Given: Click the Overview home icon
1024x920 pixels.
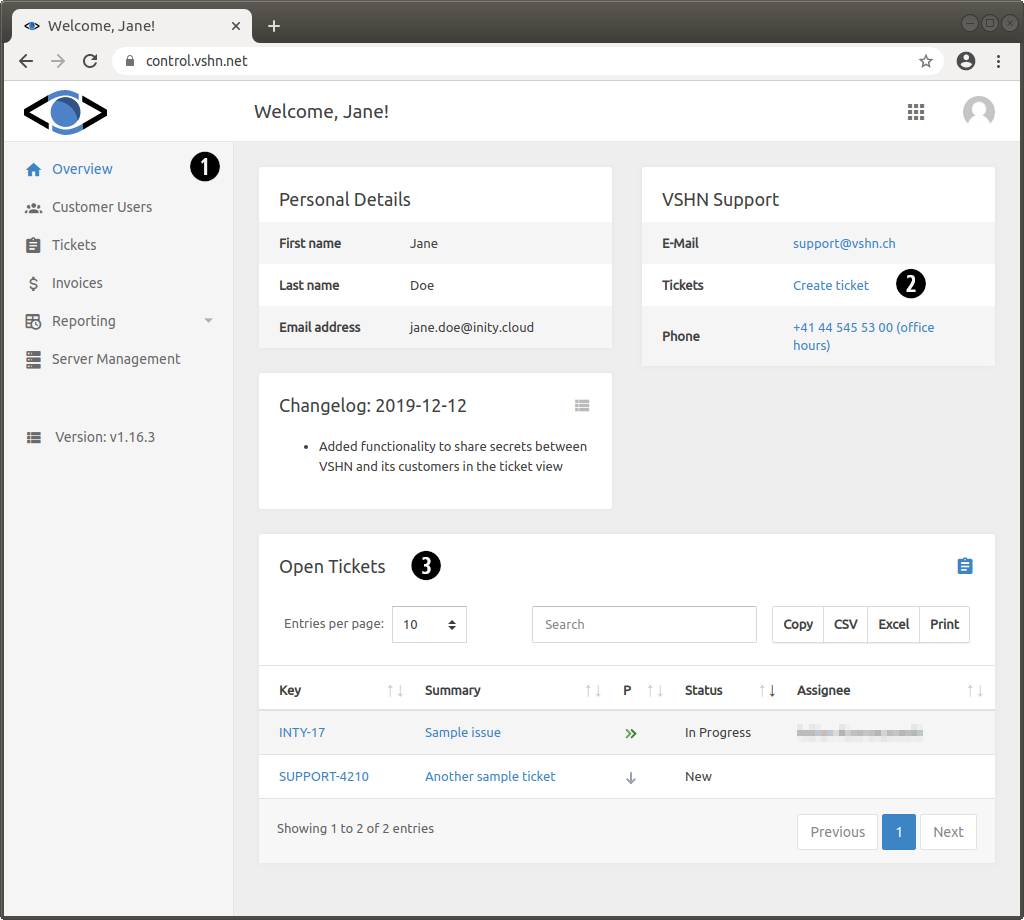Looking at the screenshot, I should pyautogui.click(x=33, y=170).
